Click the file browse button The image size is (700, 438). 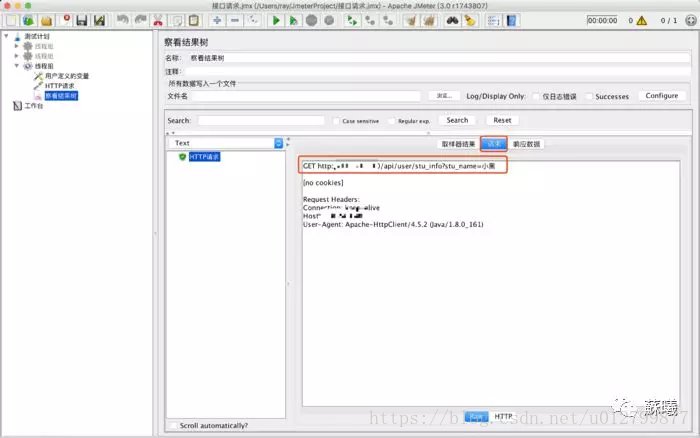point(444,96)
